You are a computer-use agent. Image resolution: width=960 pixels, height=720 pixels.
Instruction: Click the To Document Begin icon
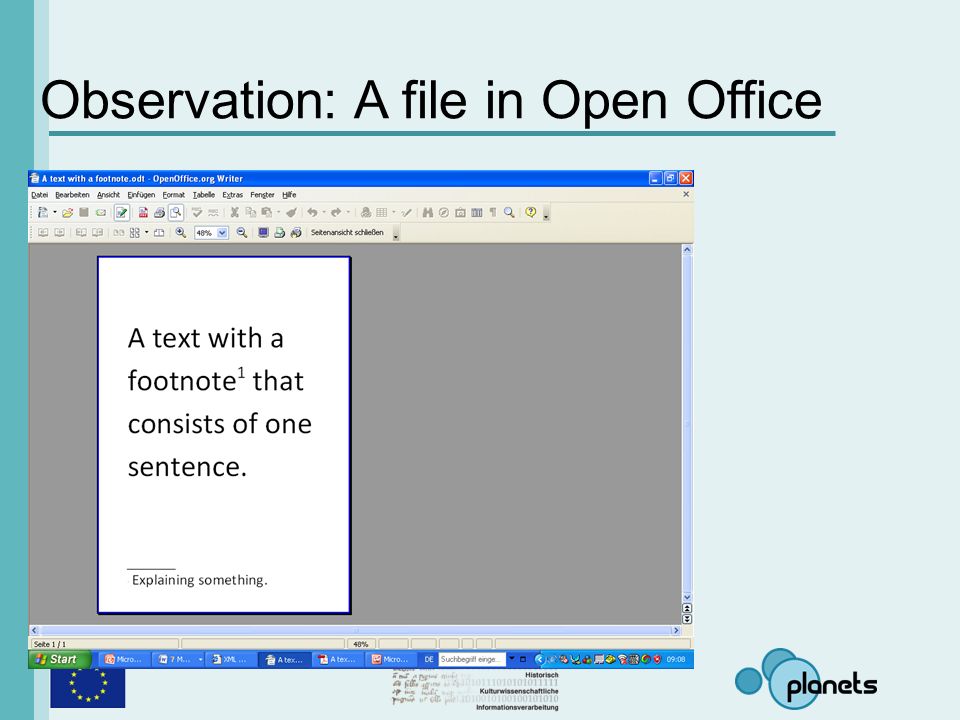81,233
